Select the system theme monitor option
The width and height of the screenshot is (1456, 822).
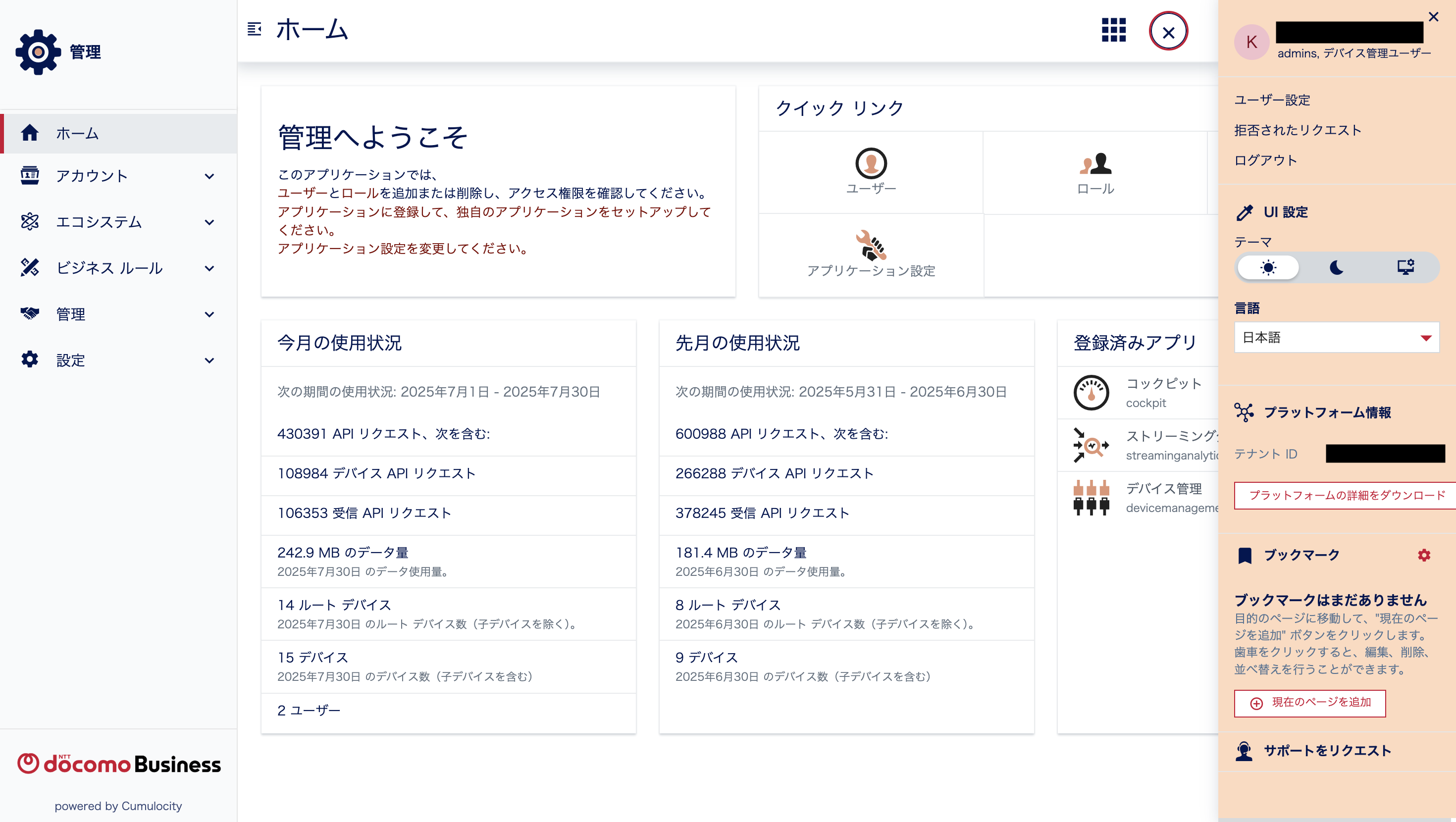tap(1405, 267)
